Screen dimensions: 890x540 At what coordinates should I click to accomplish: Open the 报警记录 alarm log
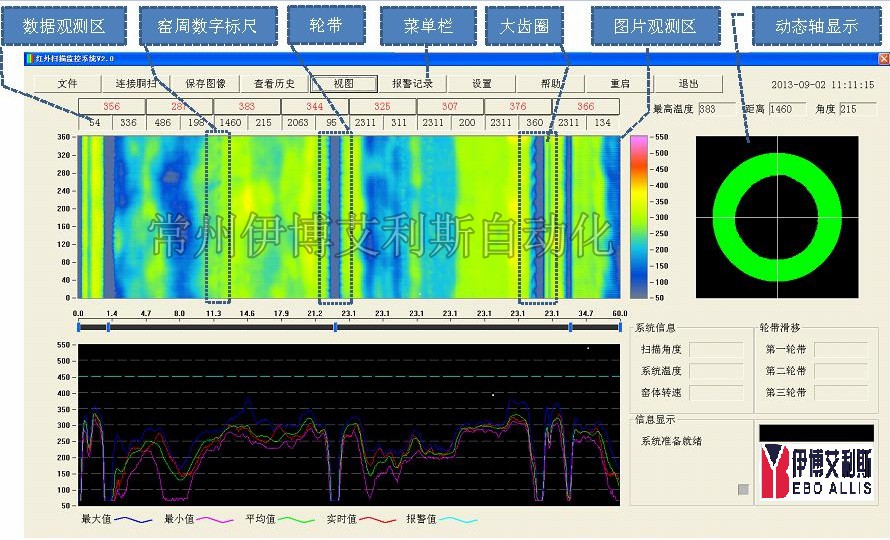pos(412,84)
